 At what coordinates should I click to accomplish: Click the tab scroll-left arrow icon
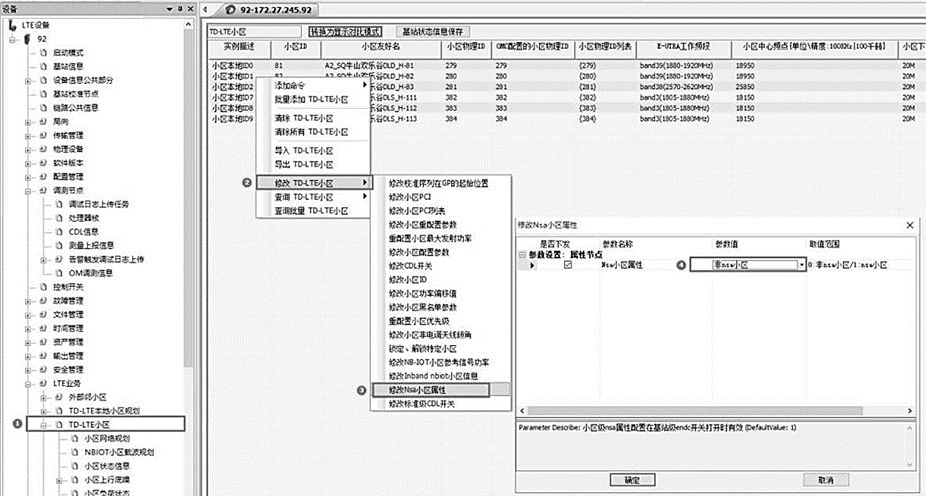pos(205,9)
